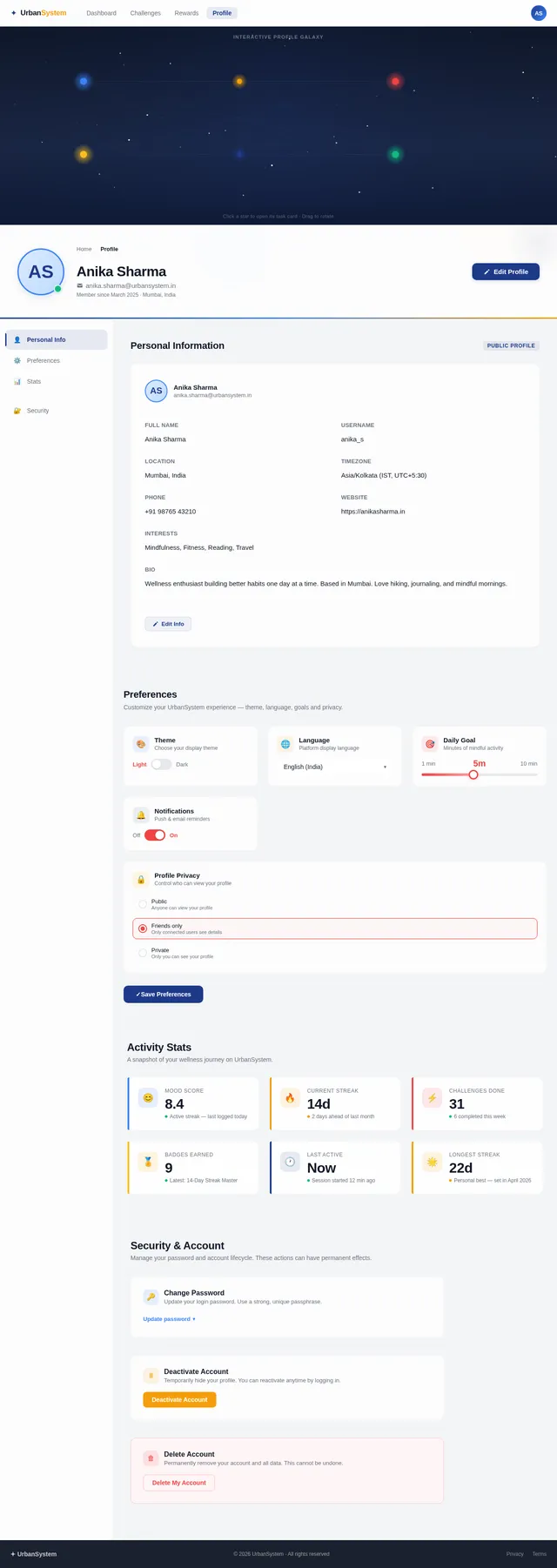Open the Challenges nav item
Image resolution: width=557 pixels, height=1568 pixels.
145,13
